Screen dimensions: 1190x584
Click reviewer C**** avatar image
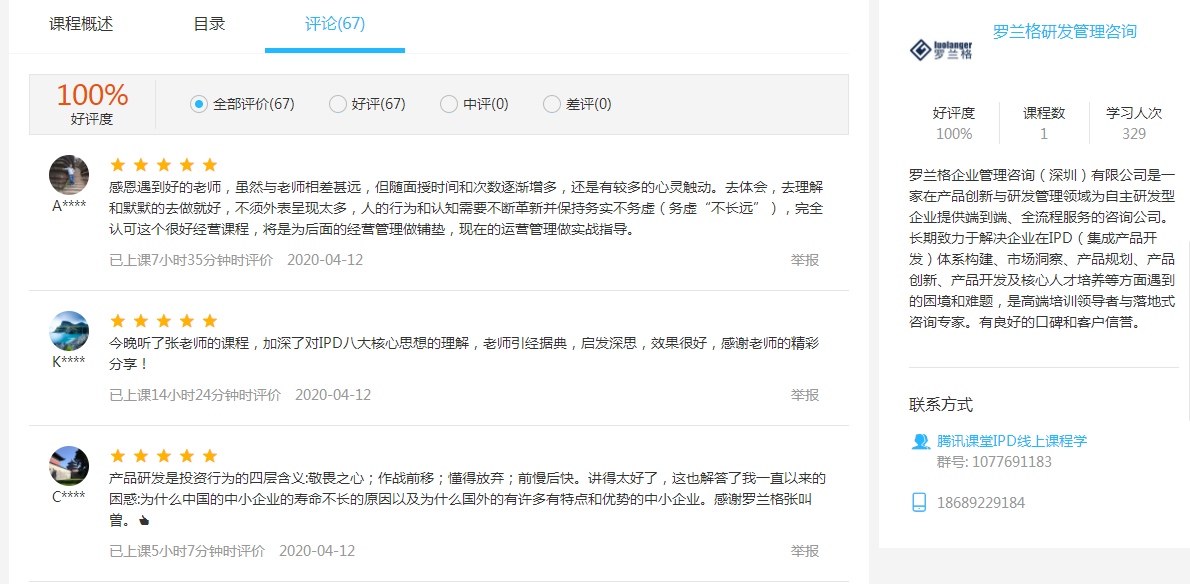(69, 466)
